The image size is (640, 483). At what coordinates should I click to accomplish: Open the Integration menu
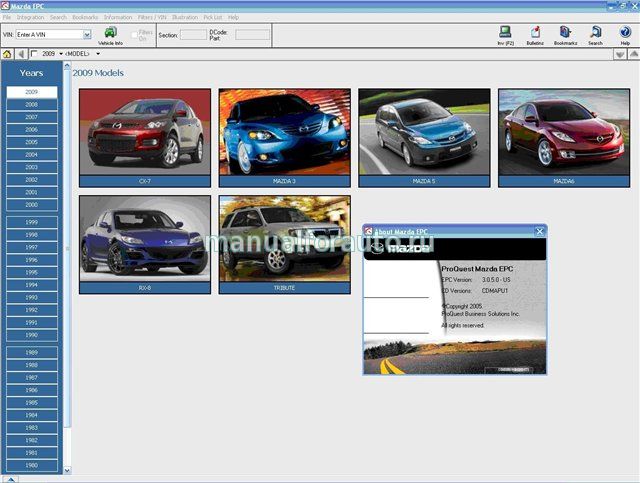(30, 17)
